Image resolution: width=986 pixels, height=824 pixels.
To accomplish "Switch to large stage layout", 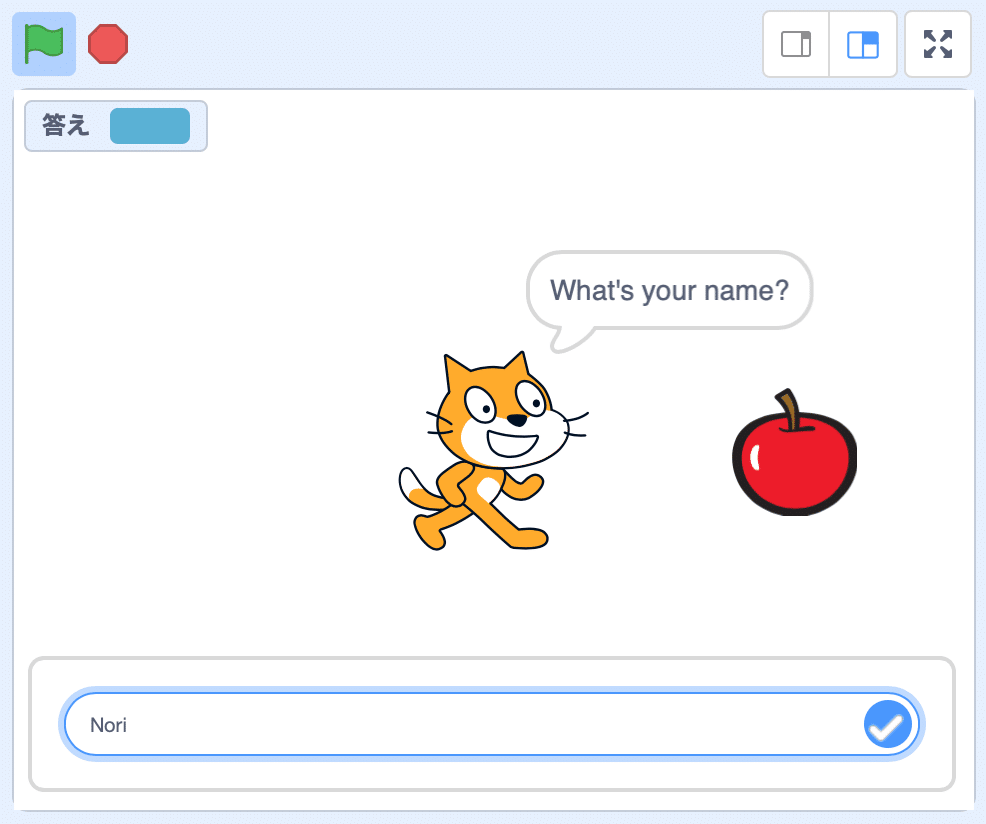I will click(863, 44).
